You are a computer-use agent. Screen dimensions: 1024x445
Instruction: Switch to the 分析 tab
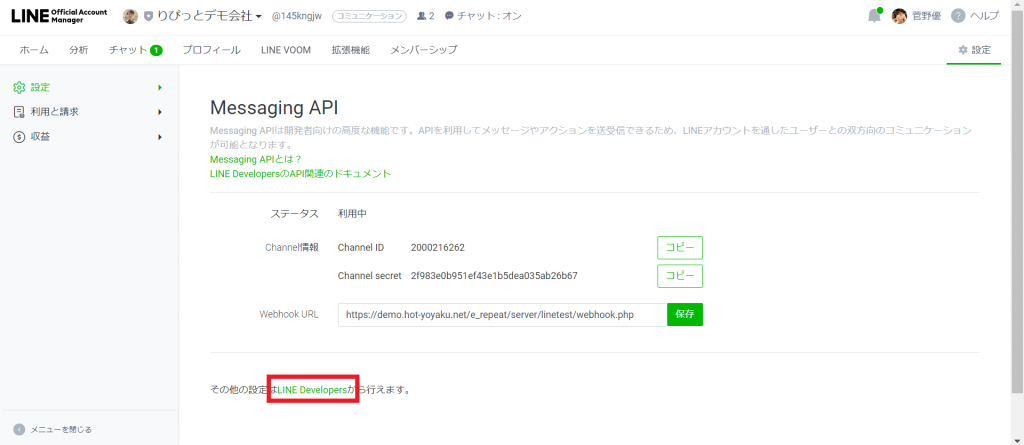tap(78, 50)
